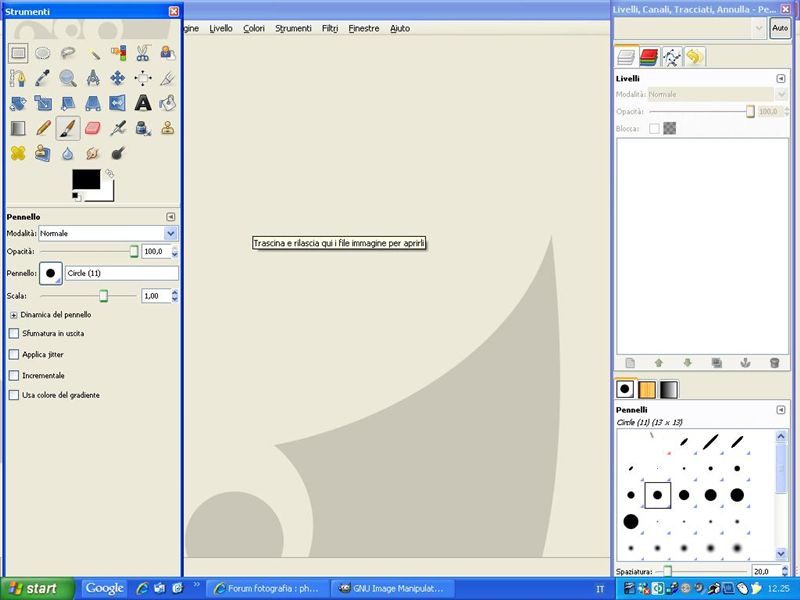The height and width of the screenshot is (600, 800).
Task: Toggle the Blocca pixel lock checkbox
Action: [x=655, y=129]
